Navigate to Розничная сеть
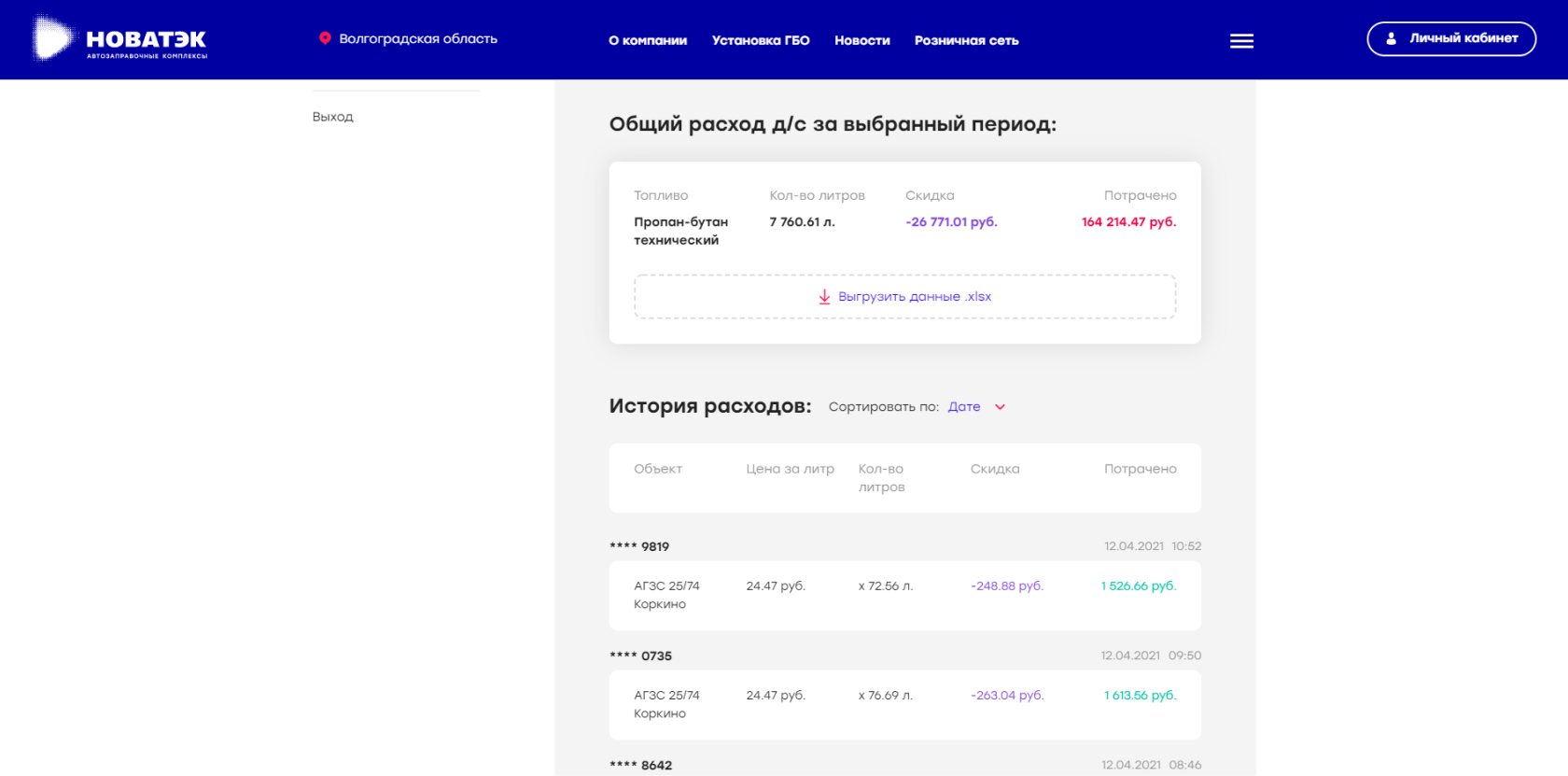 pyautogui.click(x=966, y=41)
